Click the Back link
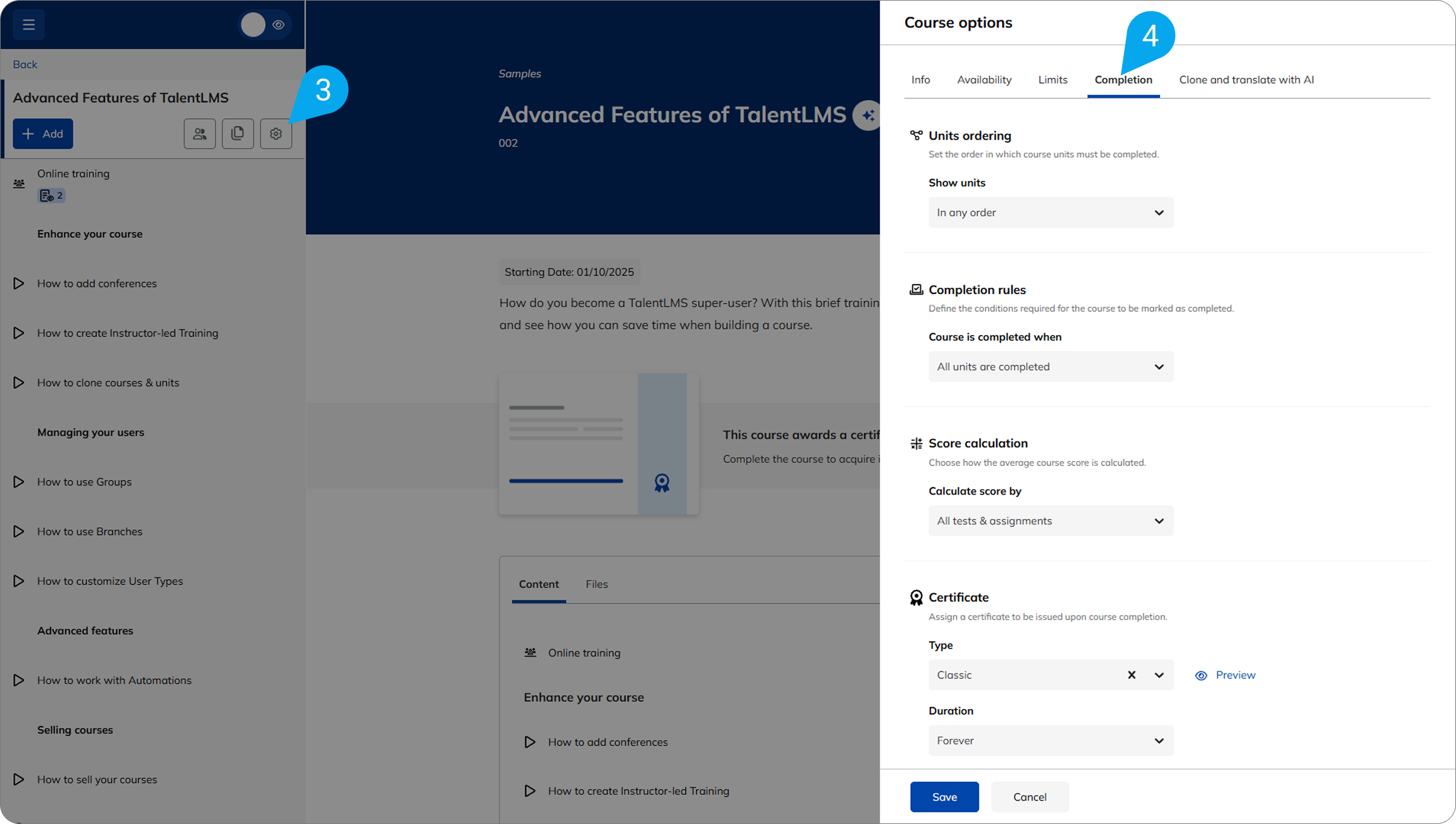Image resolution: width=1456 pixels, height=824 pixels. click(x=25, y=65)
